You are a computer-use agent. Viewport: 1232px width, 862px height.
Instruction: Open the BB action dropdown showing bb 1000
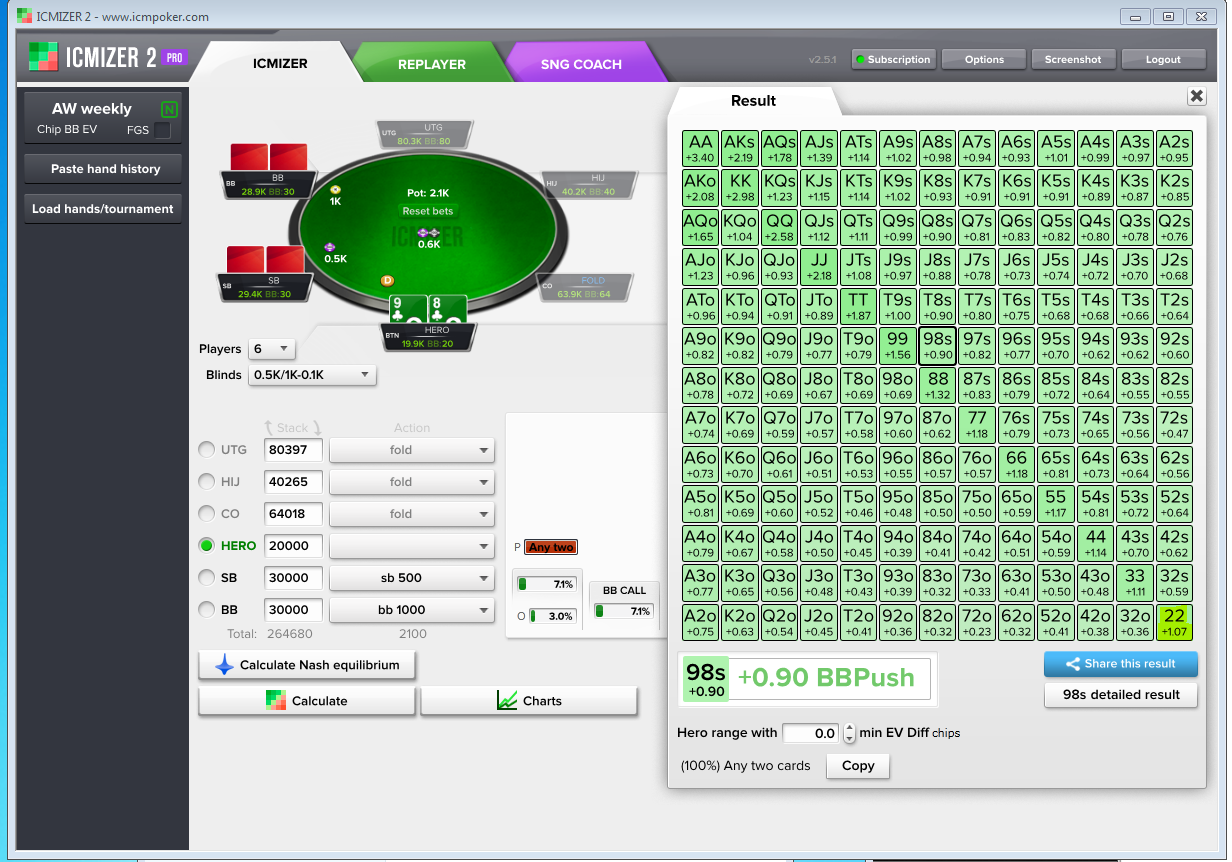coord(412,610)
